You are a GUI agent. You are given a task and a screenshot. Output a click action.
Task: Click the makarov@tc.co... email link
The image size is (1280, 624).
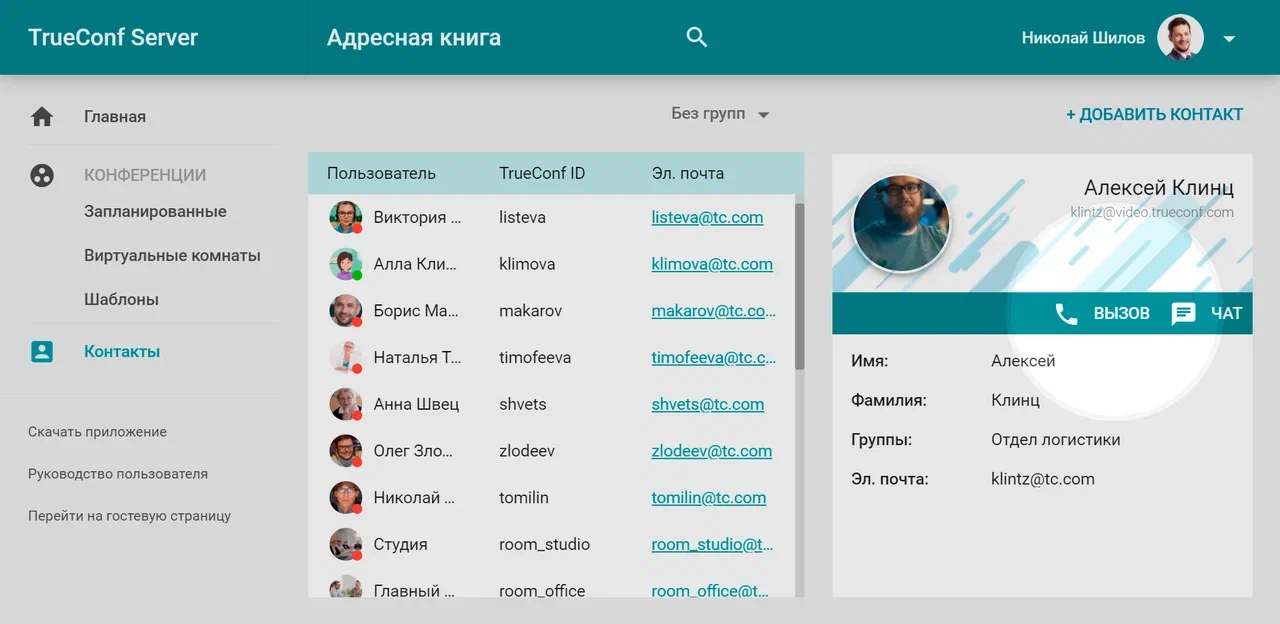(x=714, y=311)
